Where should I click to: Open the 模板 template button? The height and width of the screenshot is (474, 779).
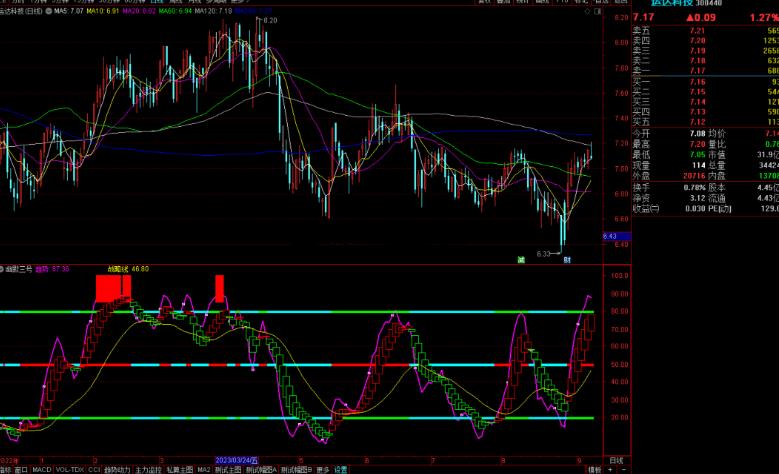(x=595, y=470)
